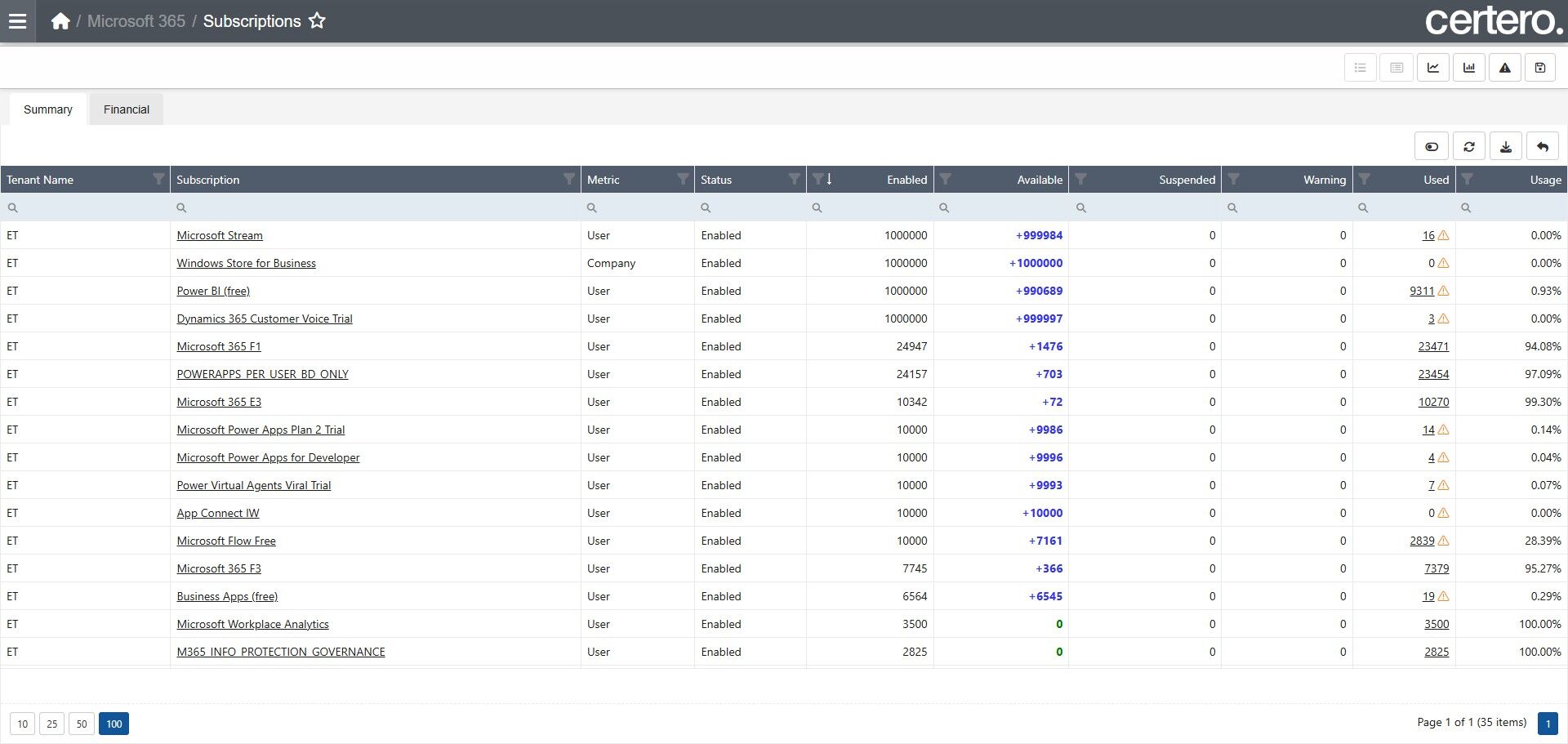1568x744 pixels.
Task: Toggle the grid switch button
Action: pos(1432,147)
